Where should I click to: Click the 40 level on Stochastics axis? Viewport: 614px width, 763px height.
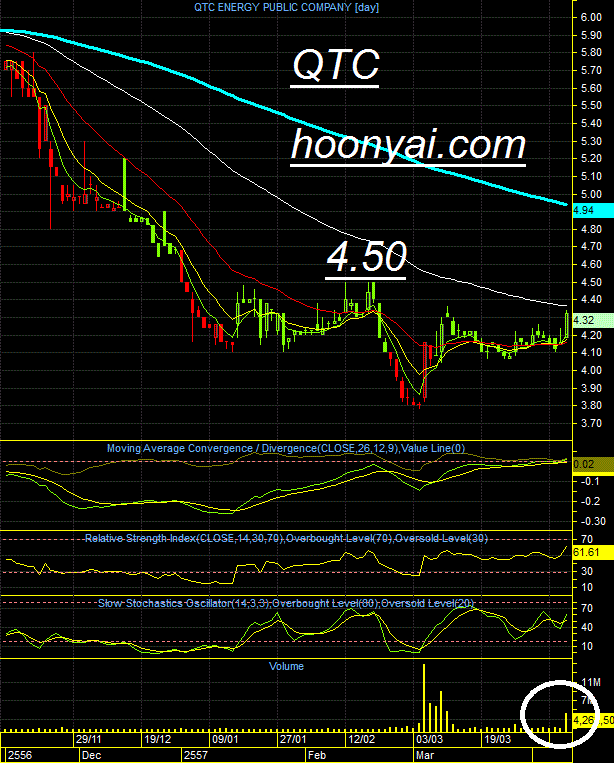(587, 628)
